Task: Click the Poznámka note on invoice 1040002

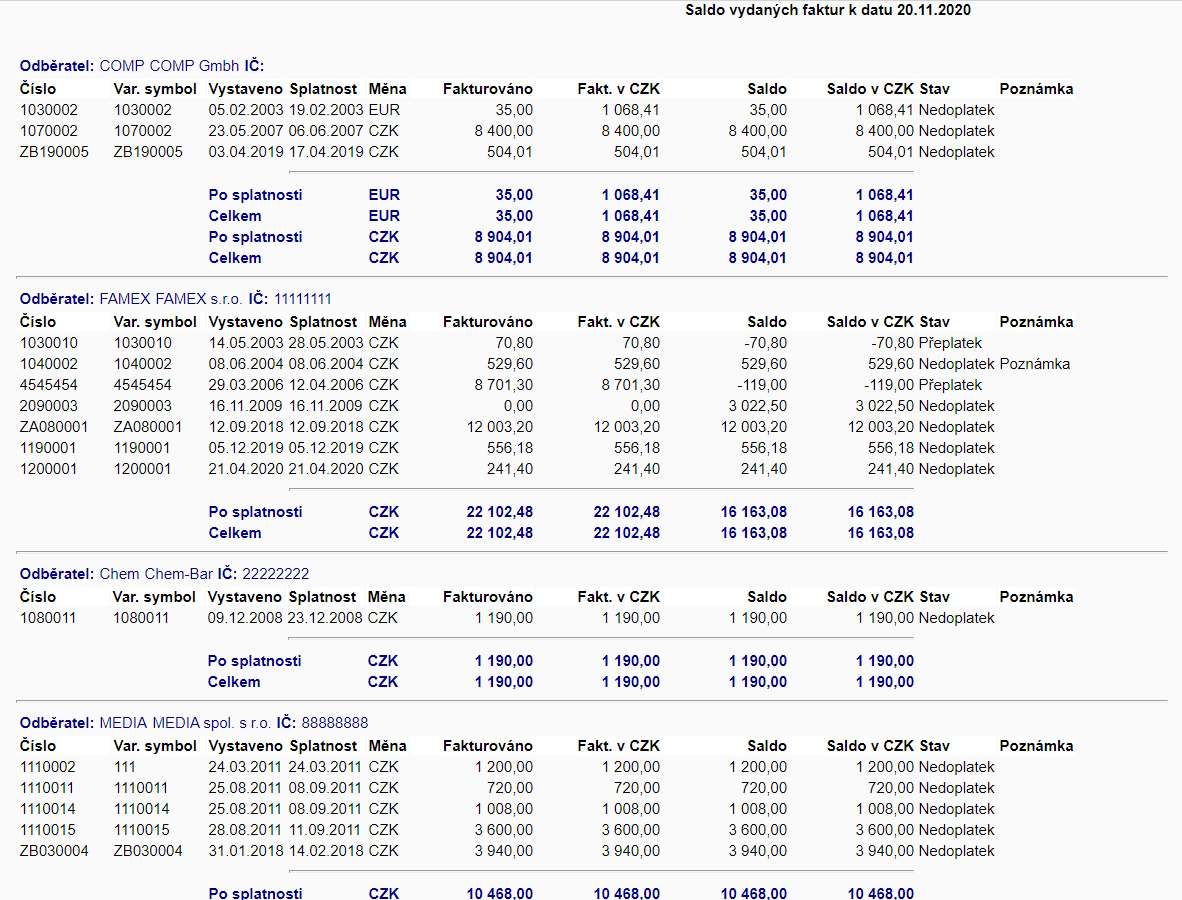Action: [x=1034, y=364]
